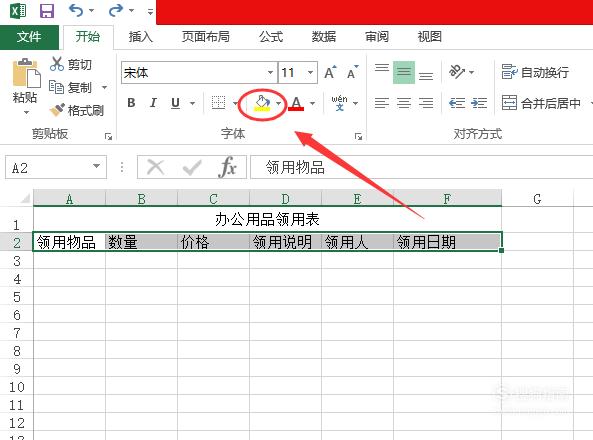Save the workbook with the floppy disk icon
This screenshot has width=593, height=440.
tap(47, 11)
